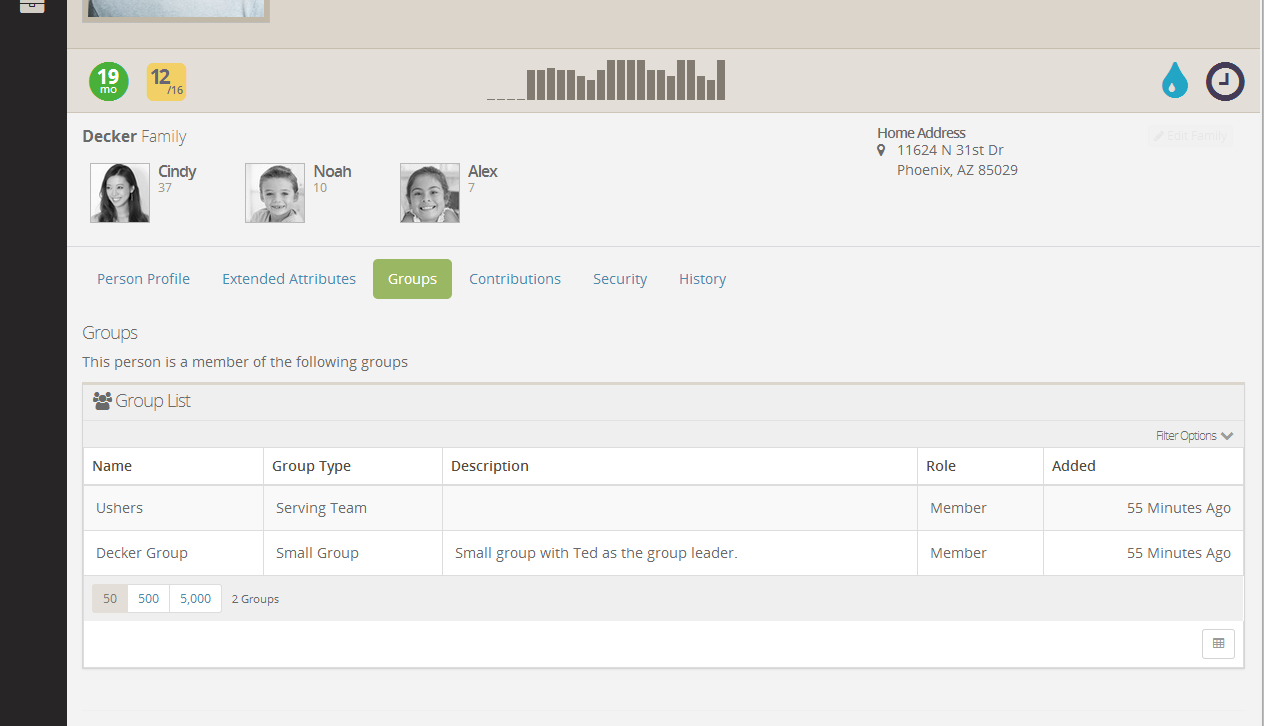Open Cindy's family member photo

pos(120,193)
